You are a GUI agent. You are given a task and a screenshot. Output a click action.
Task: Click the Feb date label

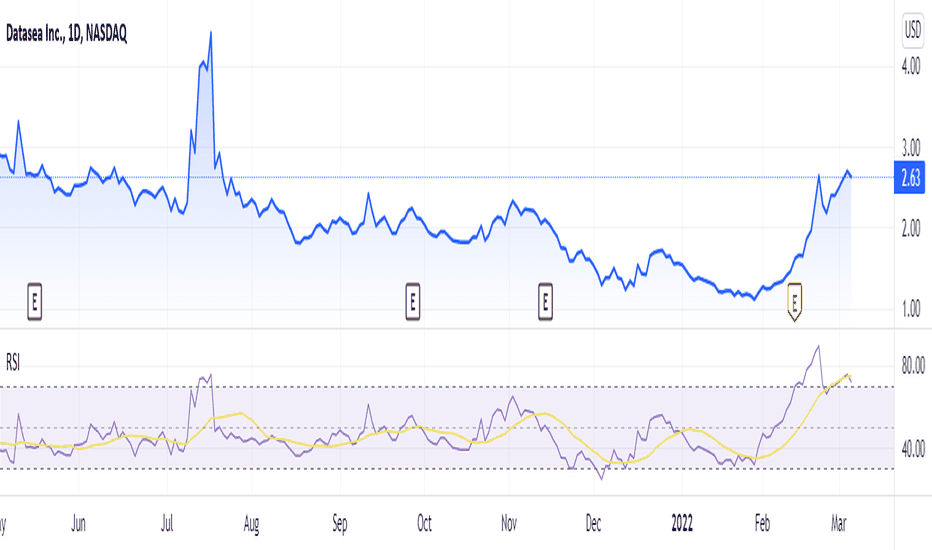(x=763, y=523)
